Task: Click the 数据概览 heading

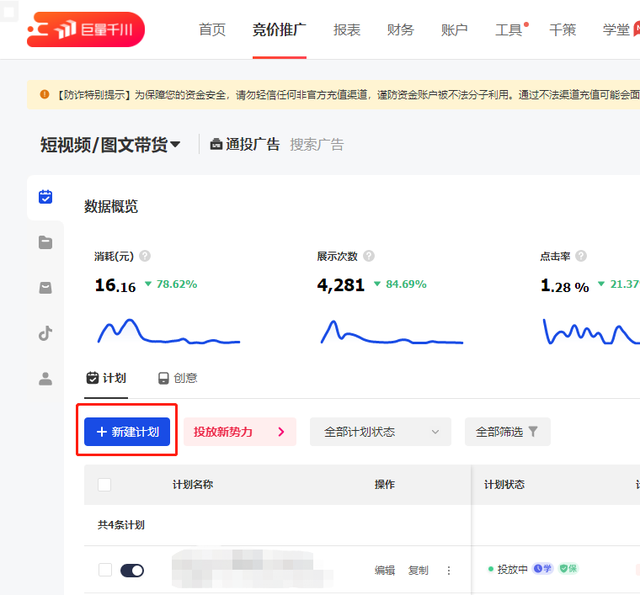Action: (x=111, y=206)
